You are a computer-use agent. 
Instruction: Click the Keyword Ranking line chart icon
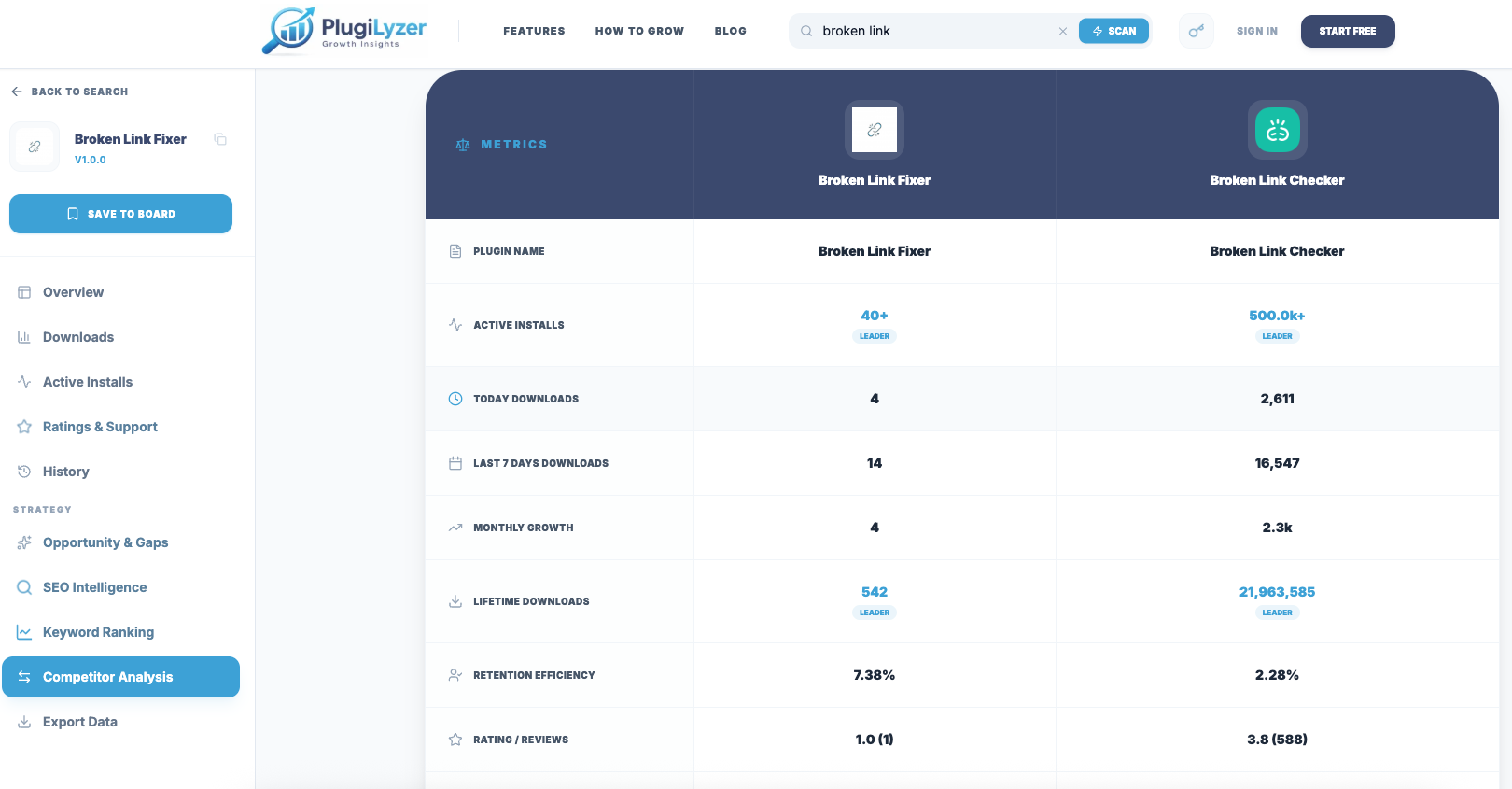click(24, 632)
